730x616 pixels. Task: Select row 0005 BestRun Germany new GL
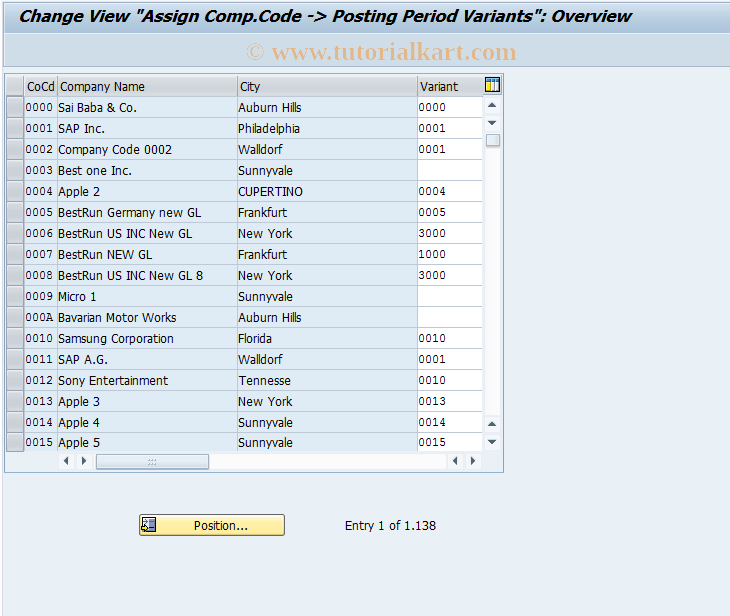15,212
